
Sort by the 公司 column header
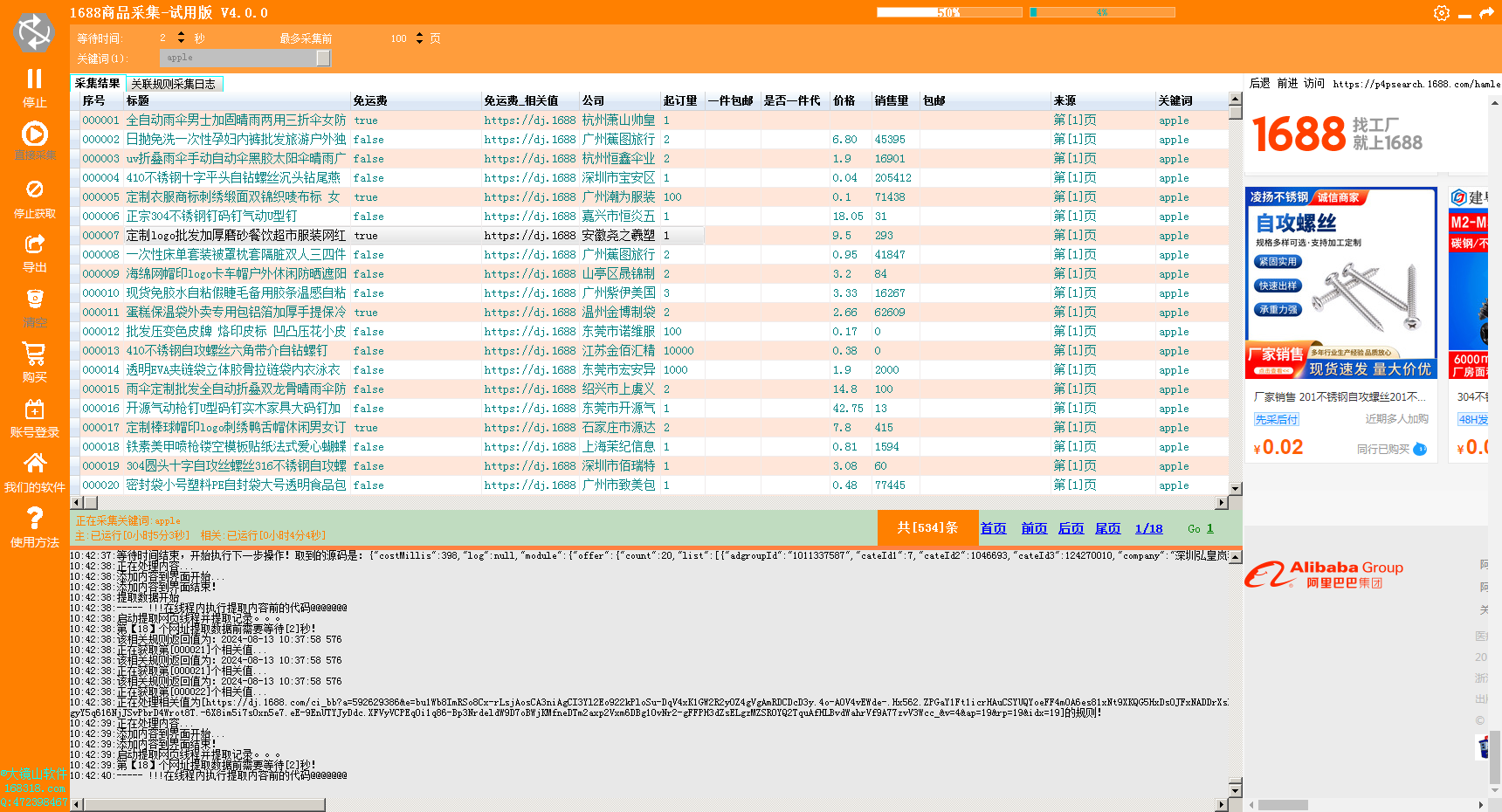pyautogui.click(x=619, y=101)
